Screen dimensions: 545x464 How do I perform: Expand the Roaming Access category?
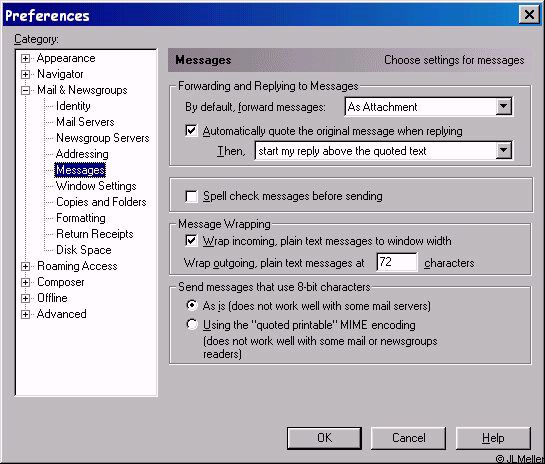(x=25, y=266)
